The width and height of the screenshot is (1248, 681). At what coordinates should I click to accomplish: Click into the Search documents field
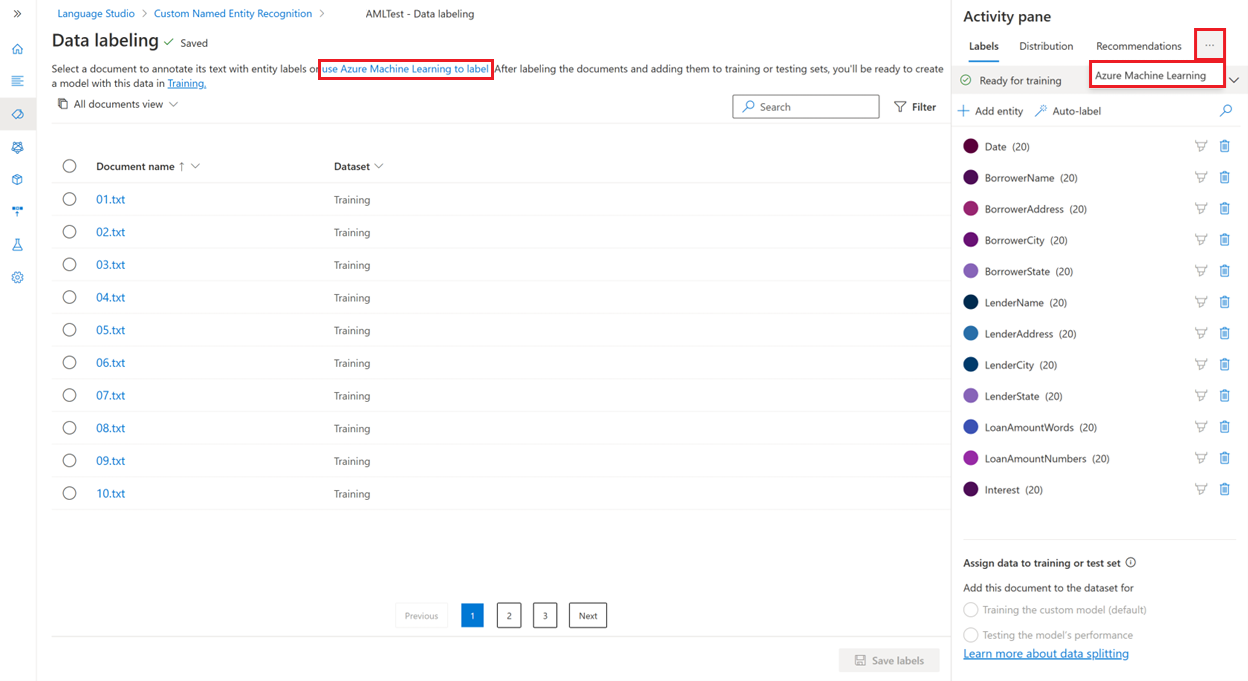(806, 107)
